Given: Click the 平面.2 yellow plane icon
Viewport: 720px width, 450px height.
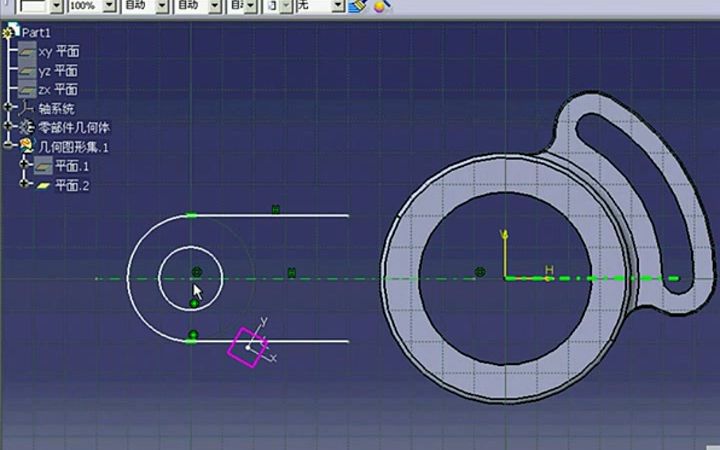Looking at the screenshot, I should pyautogui.click(x=43, y=186).
